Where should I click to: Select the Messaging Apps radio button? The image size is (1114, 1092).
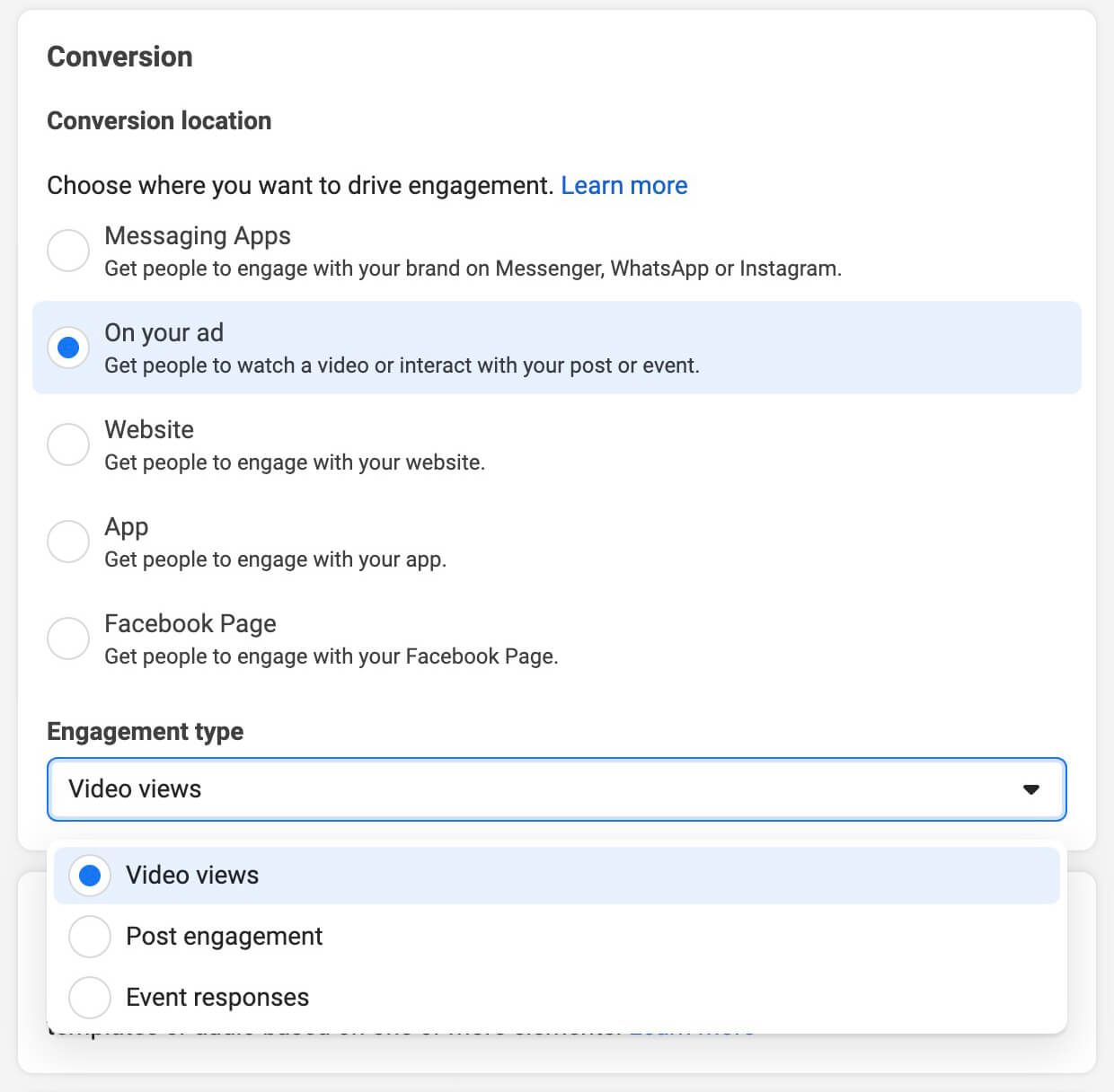click(68, 250)
